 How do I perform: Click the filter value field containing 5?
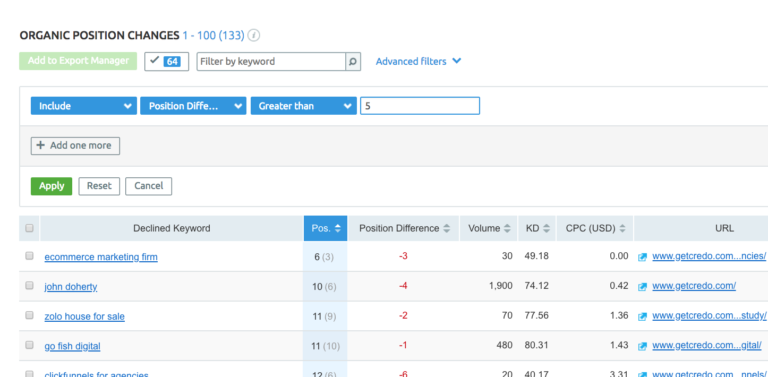point(420,106)
